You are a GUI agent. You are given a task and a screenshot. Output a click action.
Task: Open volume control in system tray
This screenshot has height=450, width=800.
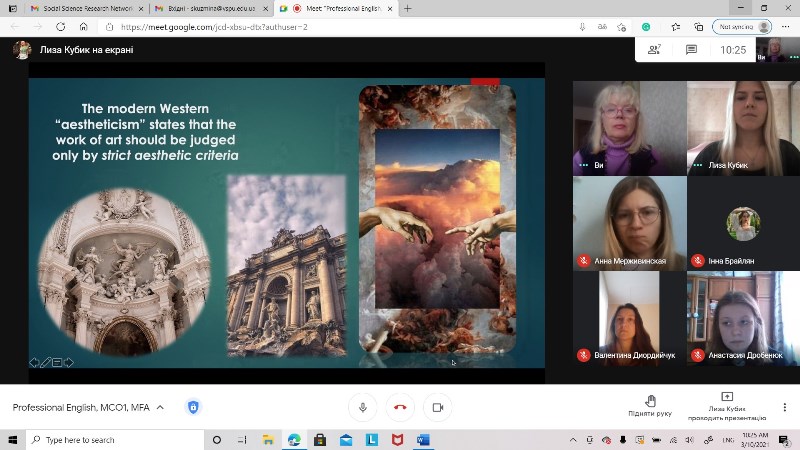(x=690, y=440)
